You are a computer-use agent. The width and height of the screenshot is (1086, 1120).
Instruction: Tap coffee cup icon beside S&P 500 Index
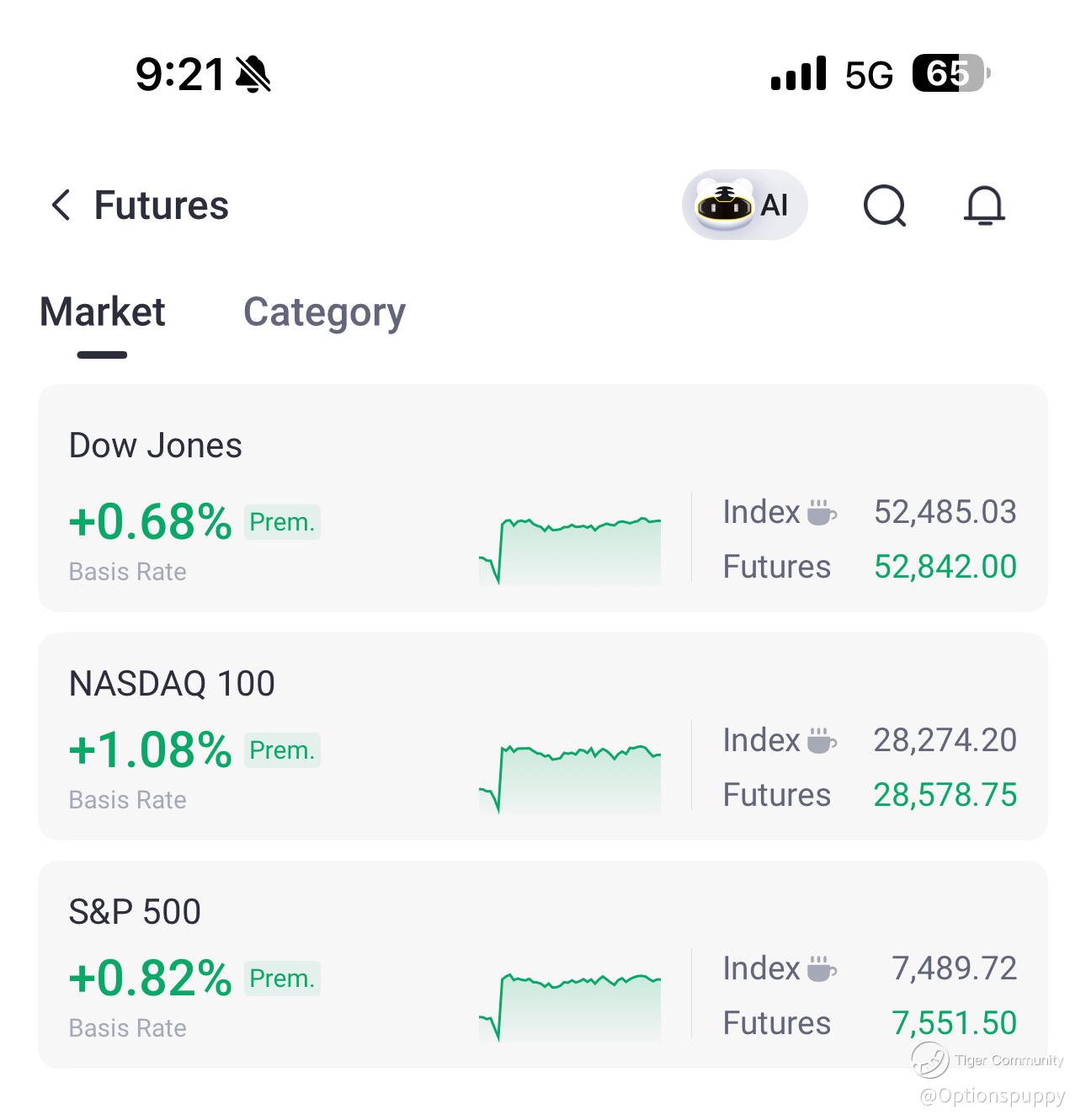(822, 968)
